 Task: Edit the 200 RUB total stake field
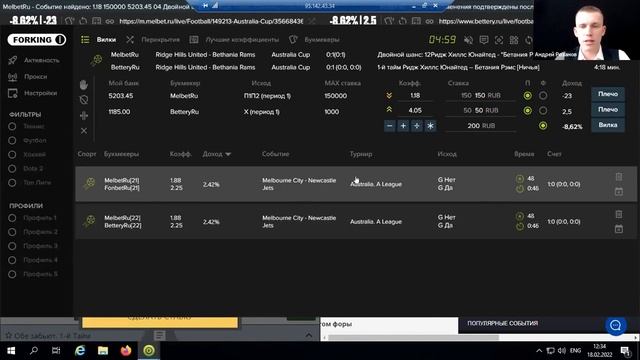click(480, 126)
